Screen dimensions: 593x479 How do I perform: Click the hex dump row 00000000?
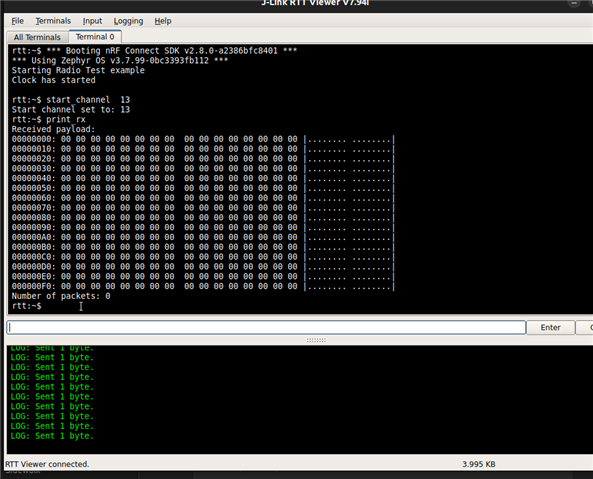[x=203, y=139]
